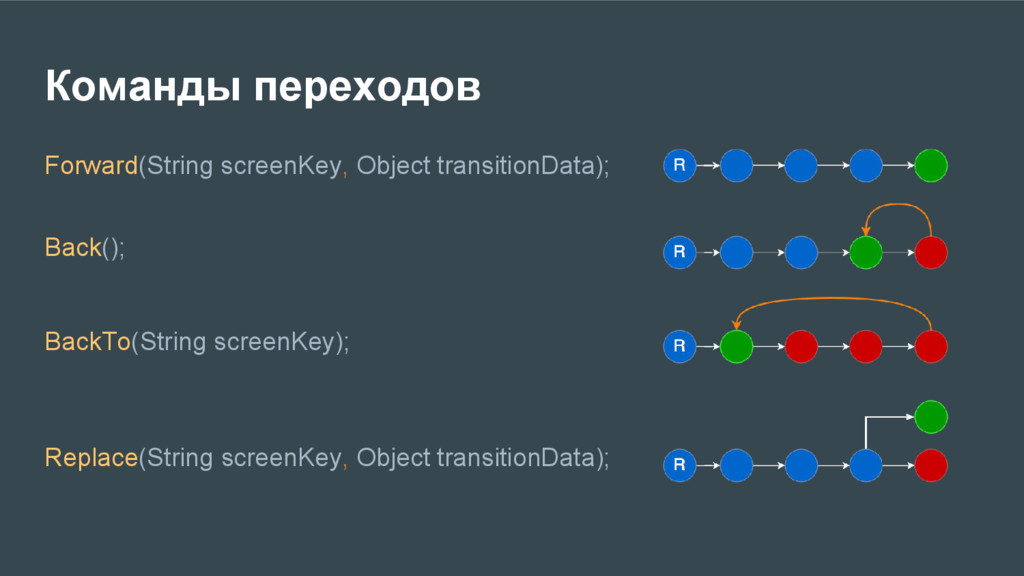Click the red node in Replace diagram
Image resolution: width=1024 pixels, height=576 pixels.
[931, 465]
